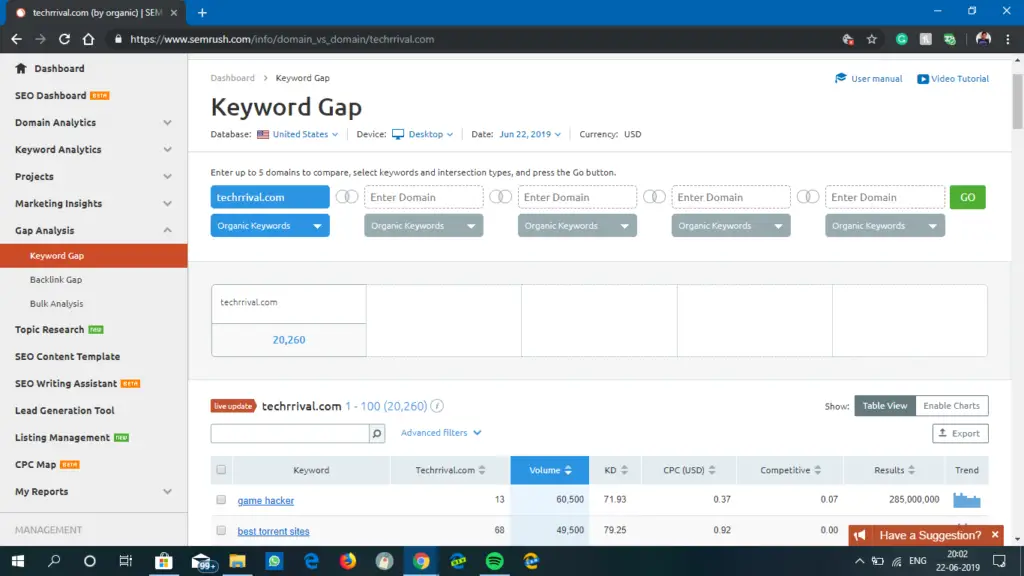Launch Firefox from taskbar

(x=347, y=561)
